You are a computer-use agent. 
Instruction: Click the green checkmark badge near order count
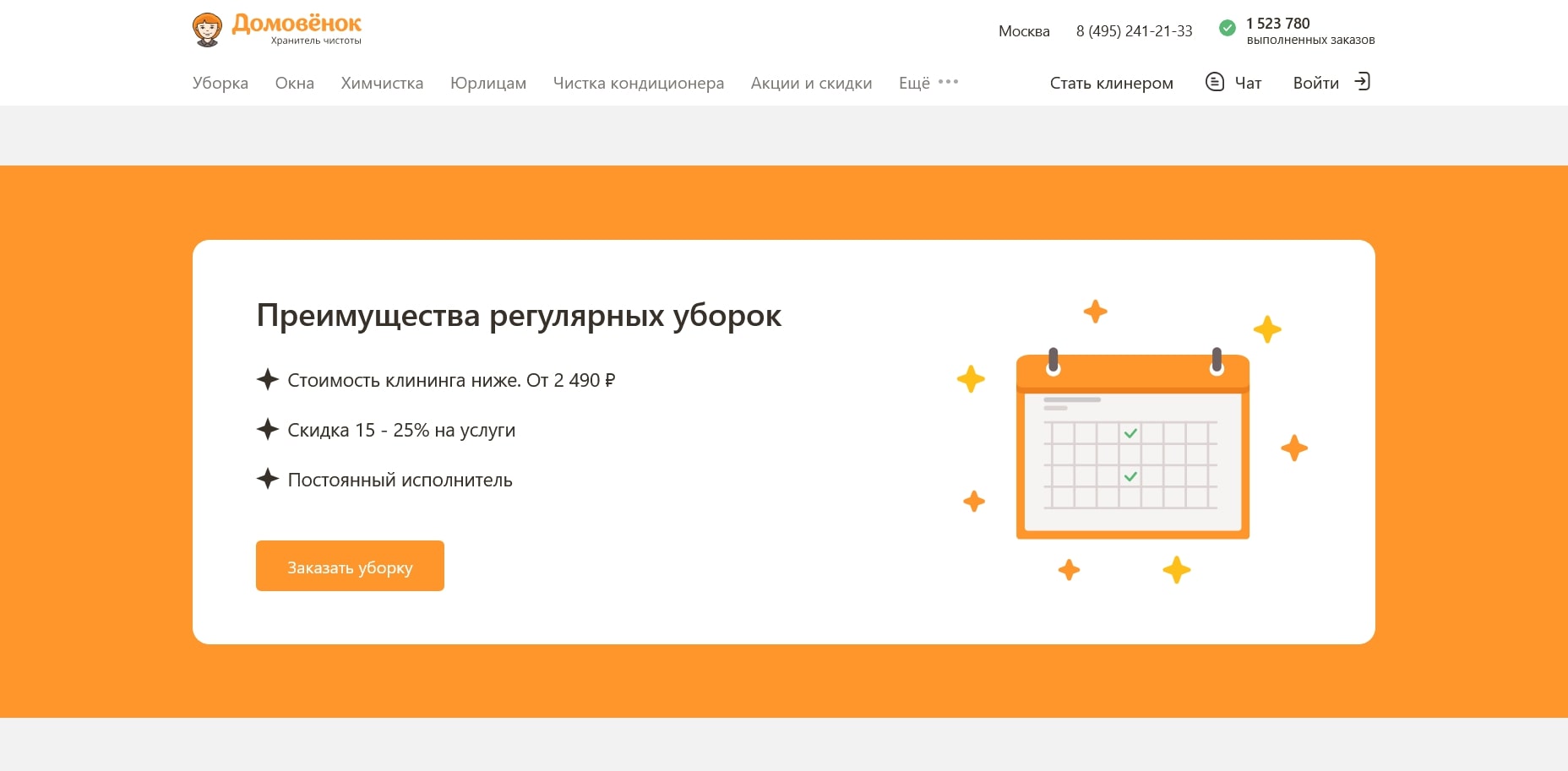point(1227,28)
